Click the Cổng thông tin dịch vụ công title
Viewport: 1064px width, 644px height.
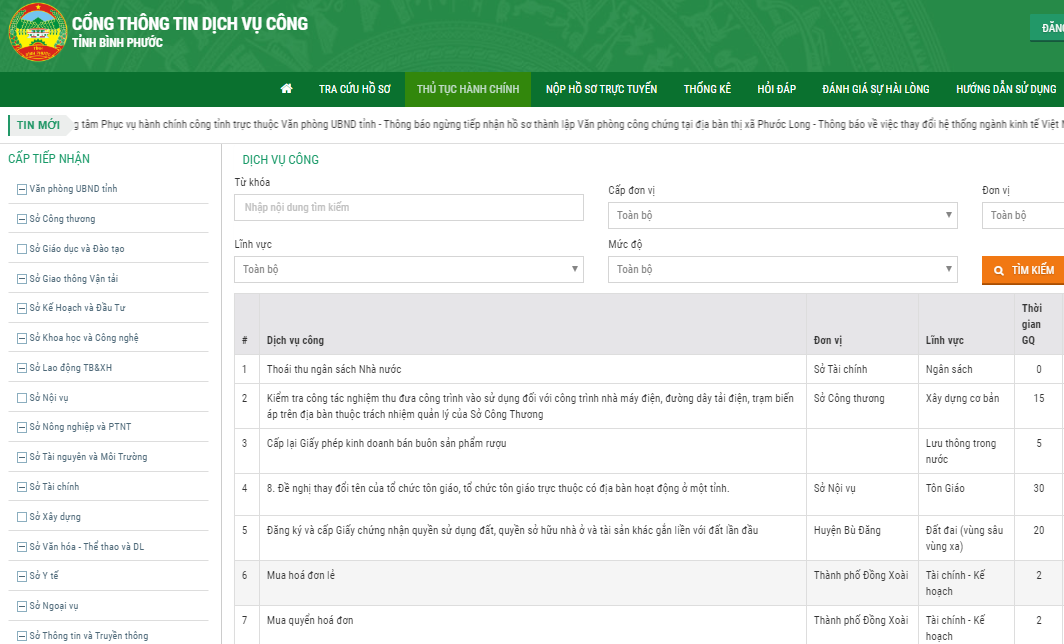[190, 24]
